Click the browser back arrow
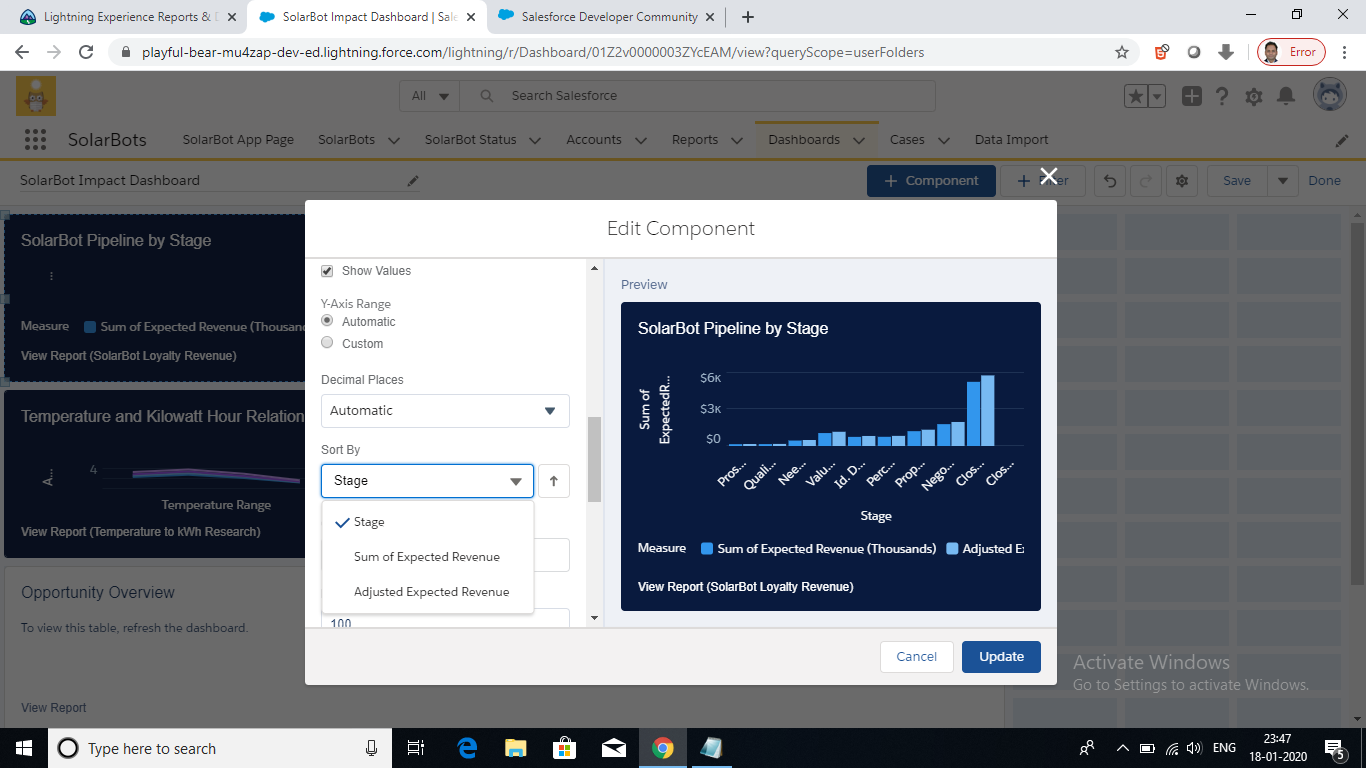 click(x=22, y=52)
